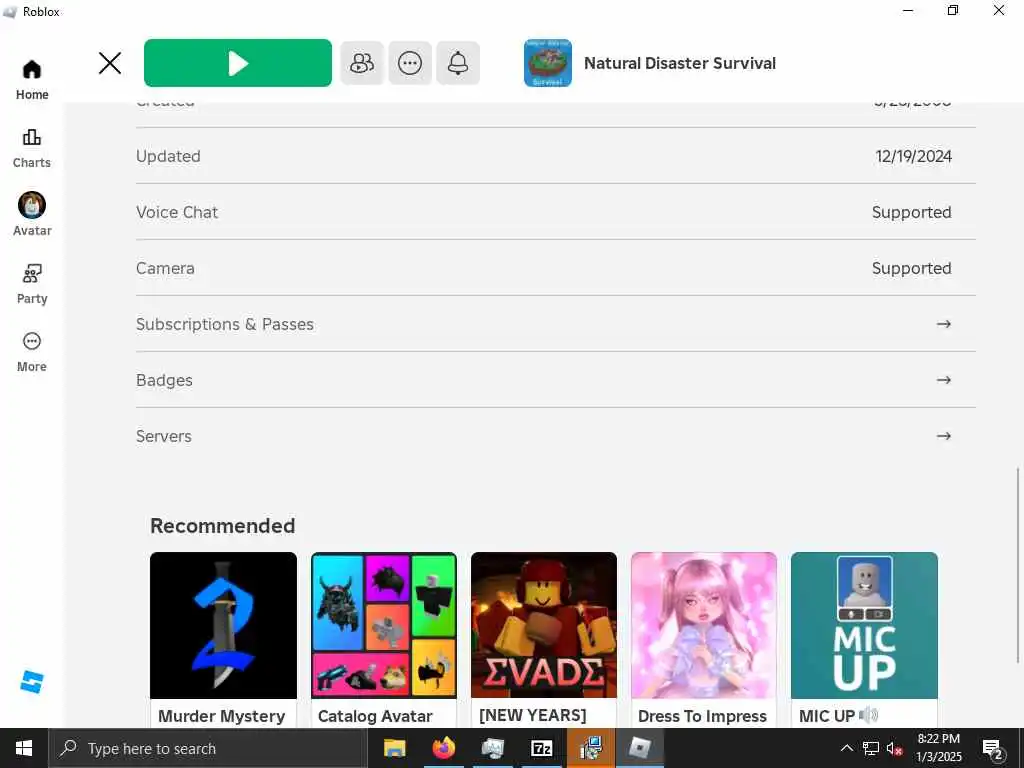Viewport: 1024px width, 768px height.
Task: Click the Updated row label
Action: [x=168, y=157]
